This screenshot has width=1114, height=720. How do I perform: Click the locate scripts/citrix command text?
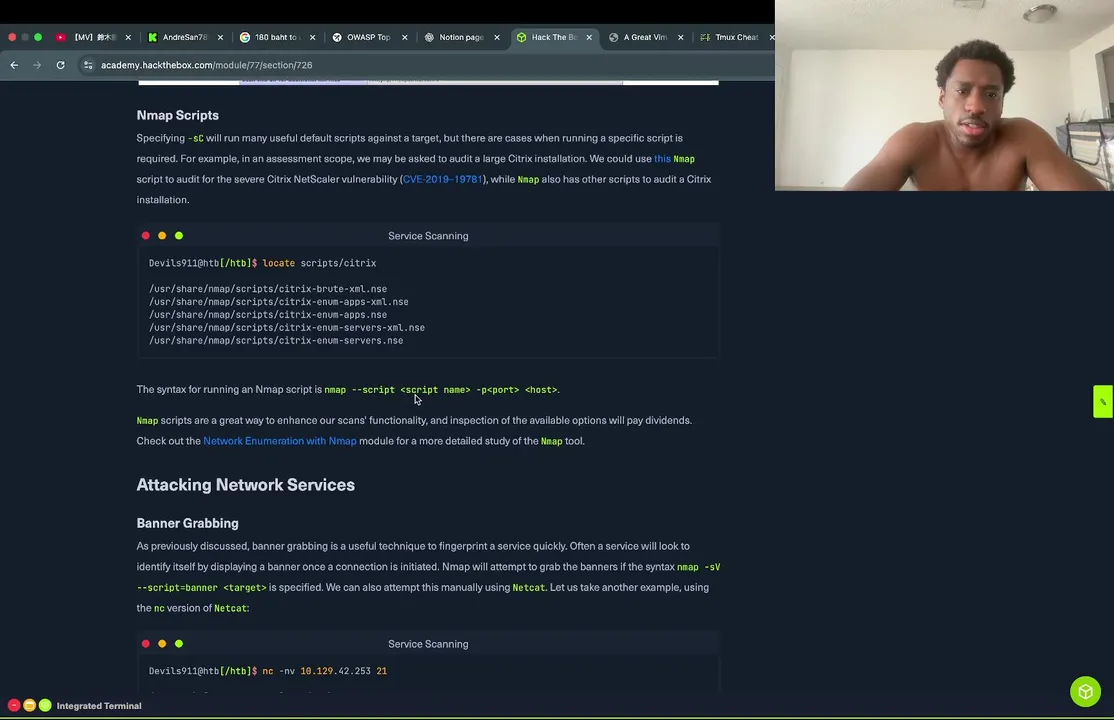pos(319,263)
